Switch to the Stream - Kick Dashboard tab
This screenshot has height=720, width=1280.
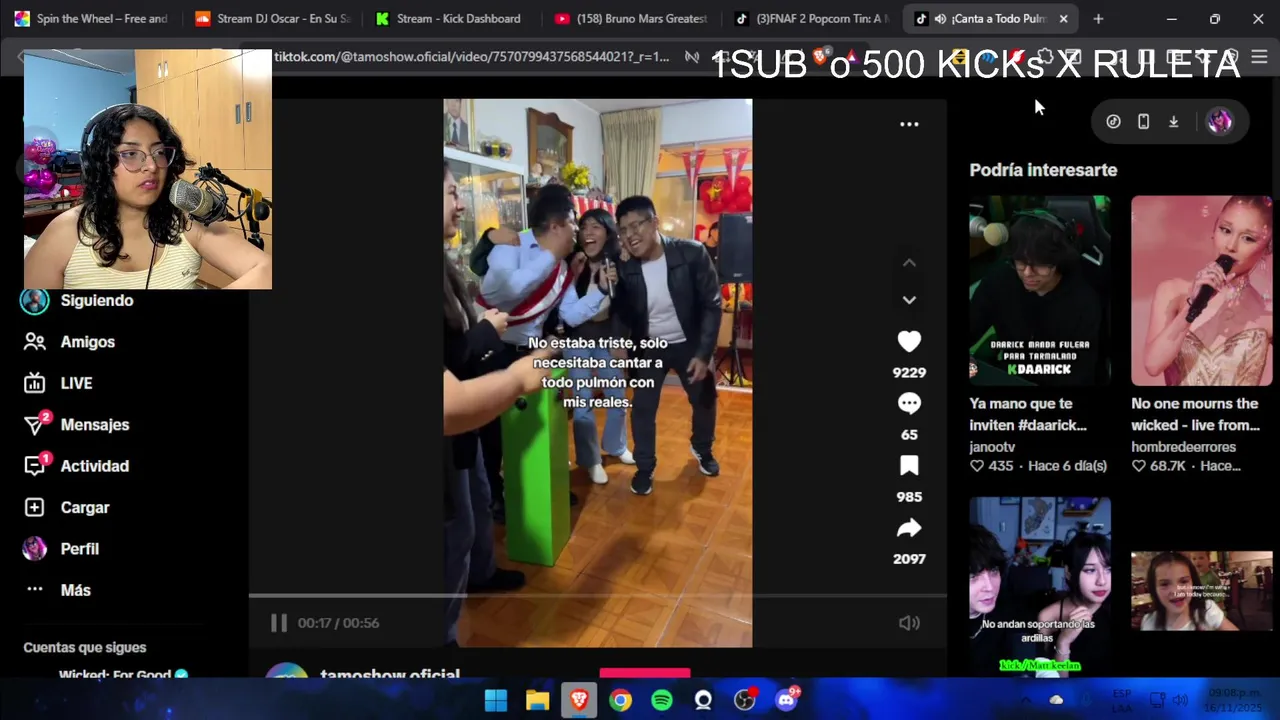(452, 19)
